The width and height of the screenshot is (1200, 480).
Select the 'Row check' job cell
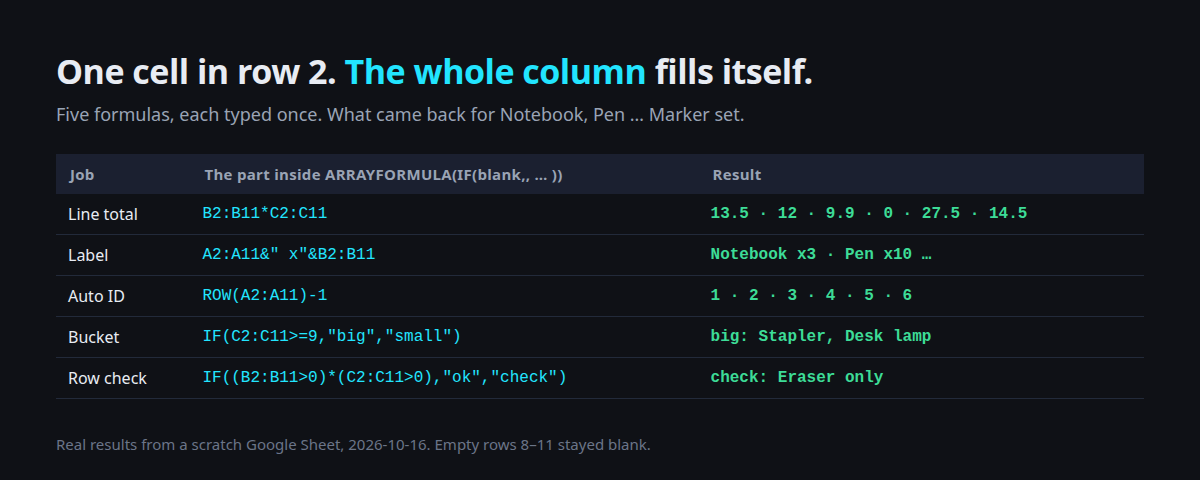[107, 378]
